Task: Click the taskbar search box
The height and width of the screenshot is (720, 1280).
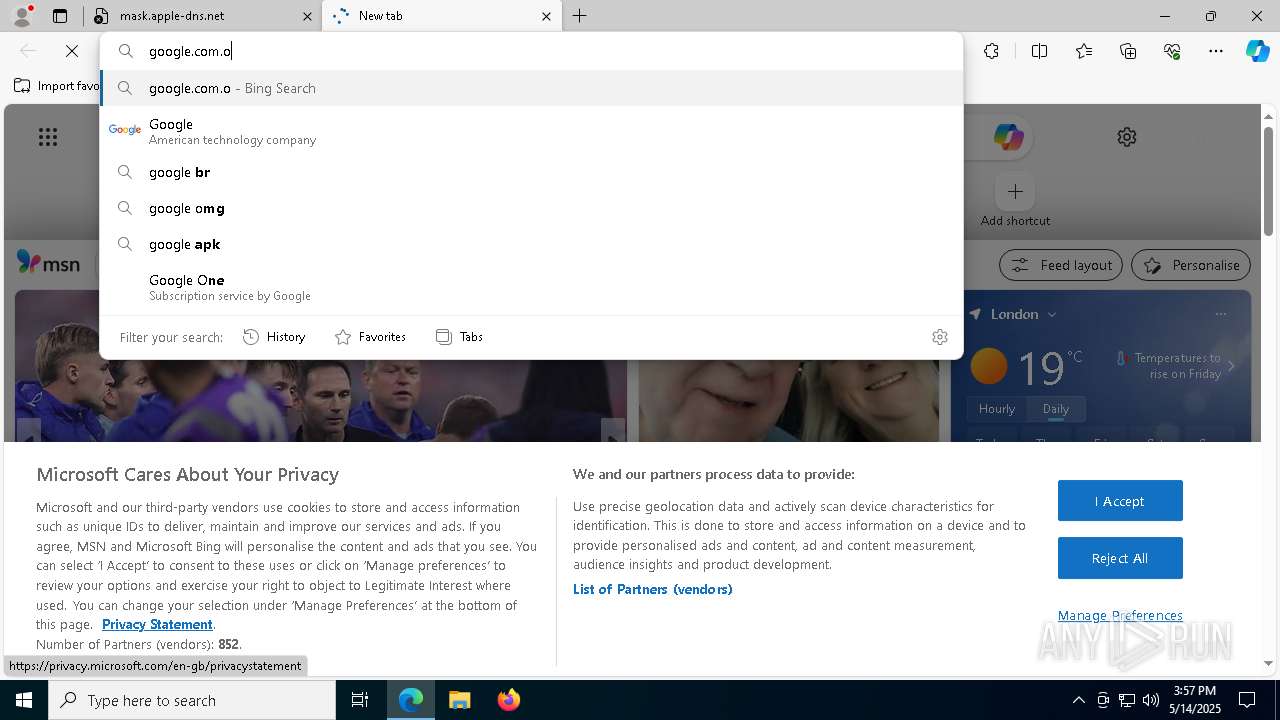Action: 192,700
